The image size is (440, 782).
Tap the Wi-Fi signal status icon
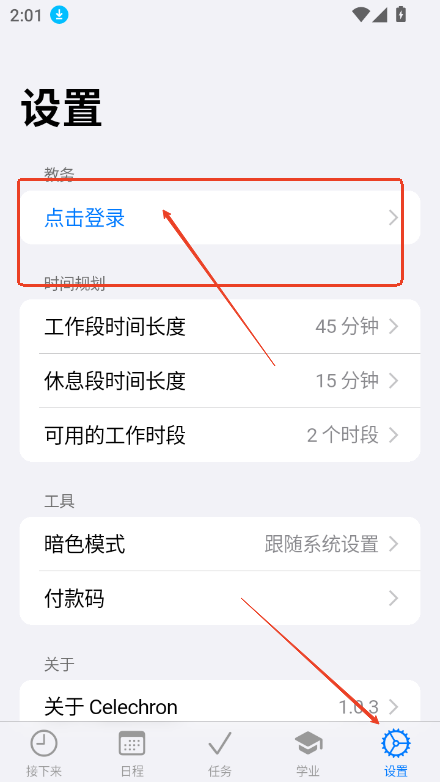[360, 14]
